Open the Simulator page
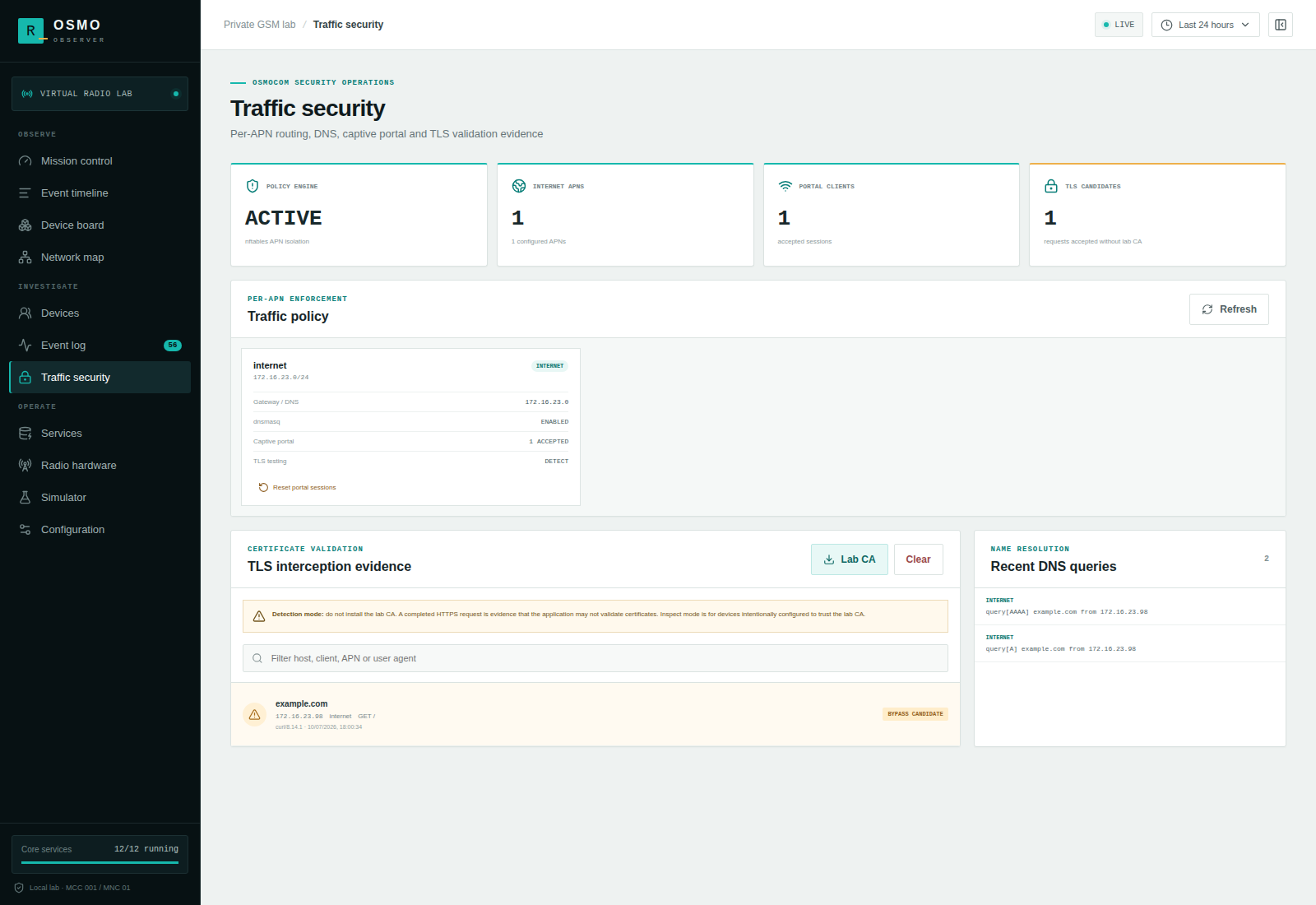The image size is (1316, 905). pos(100,498)
